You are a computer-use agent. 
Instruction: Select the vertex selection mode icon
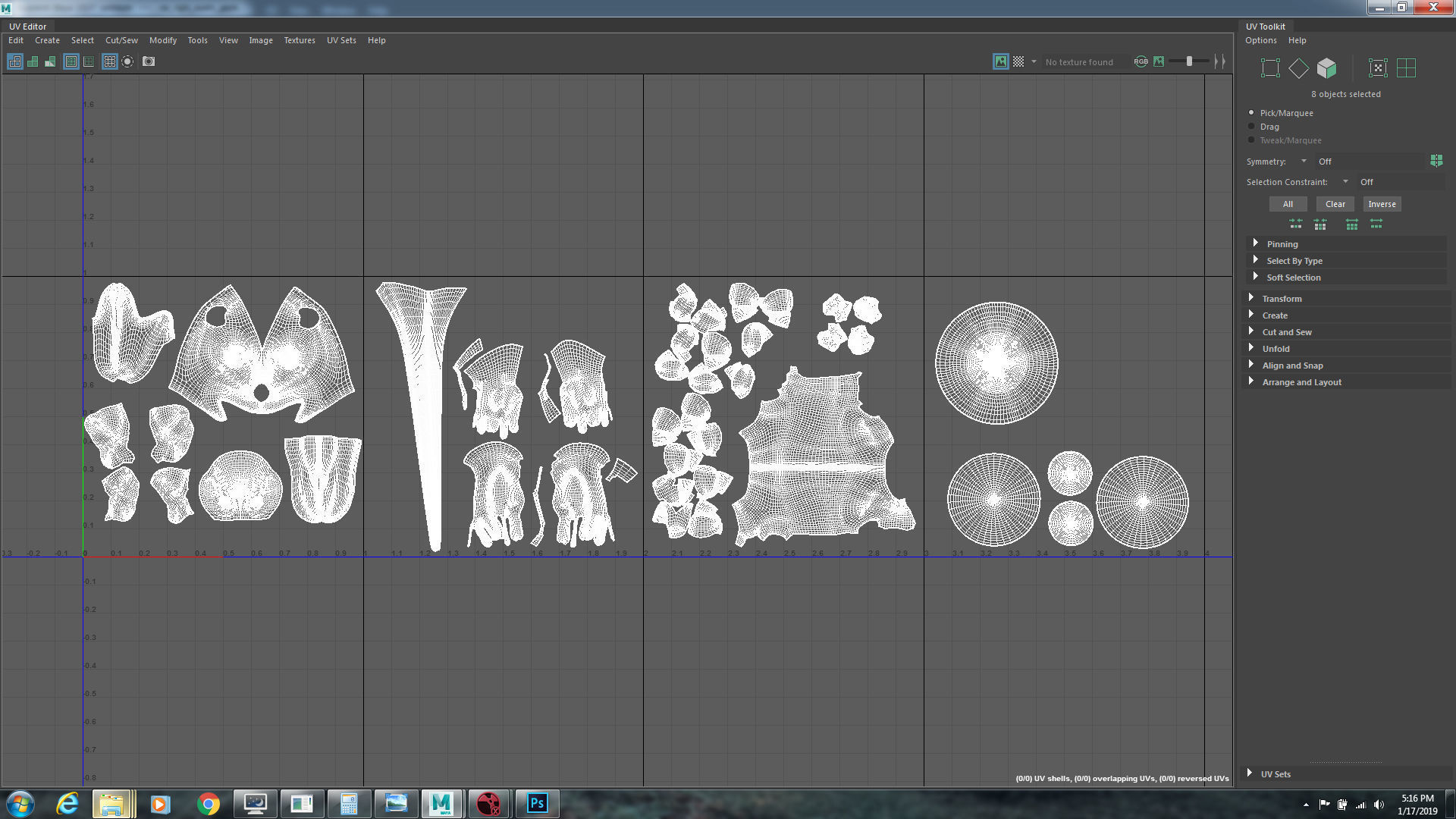tap(1270, 68)
